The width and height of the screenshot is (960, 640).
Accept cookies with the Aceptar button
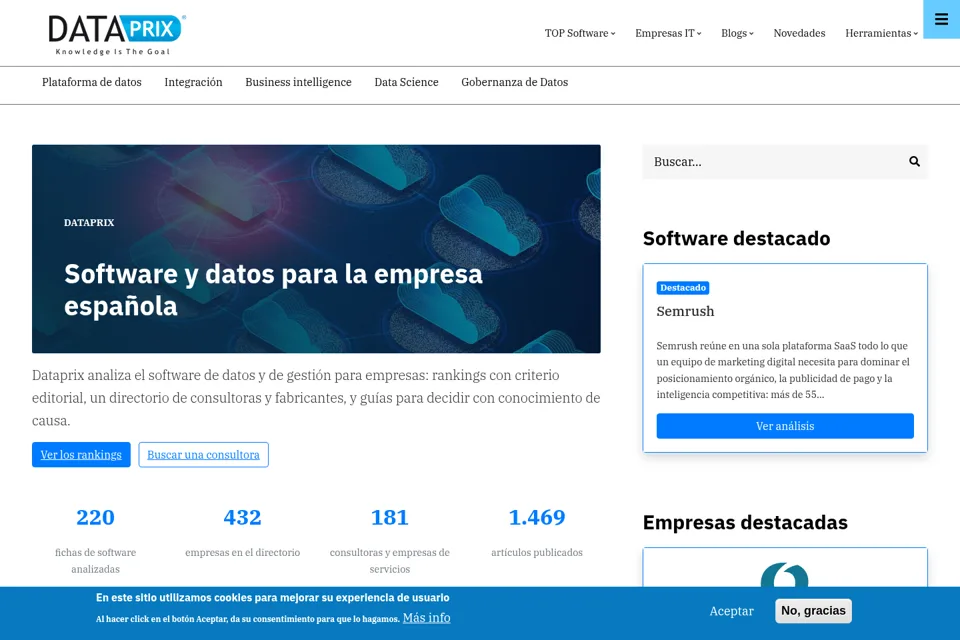tap(732, 611)
